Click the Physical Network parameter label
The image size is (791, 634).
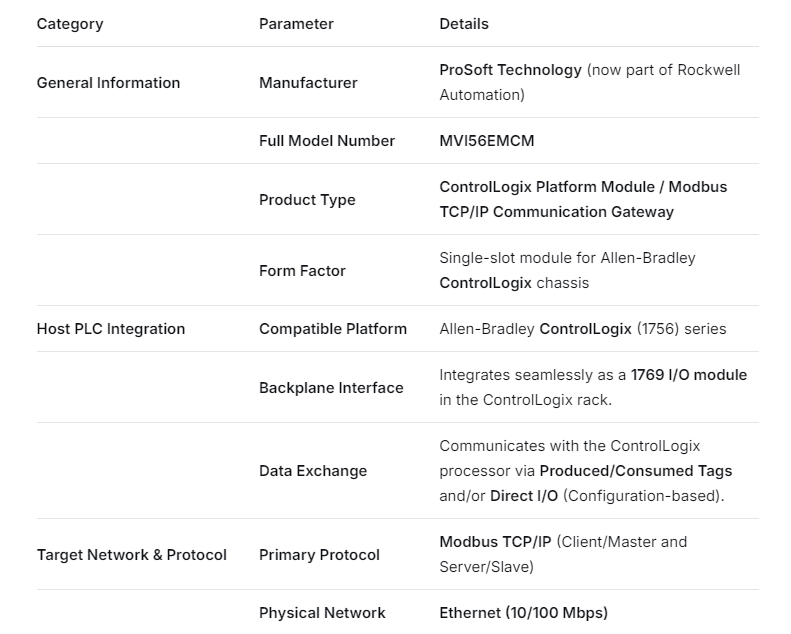[322, 613]
